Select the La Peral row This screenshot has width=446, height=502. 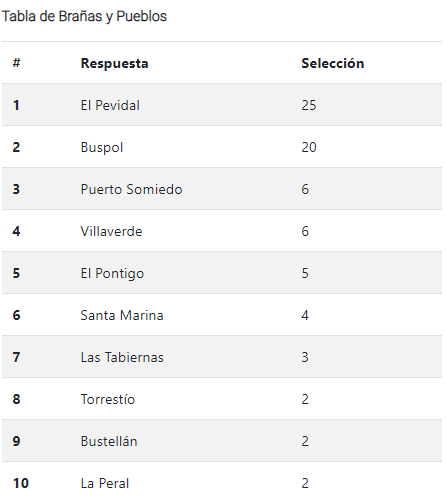coord(222,483)
